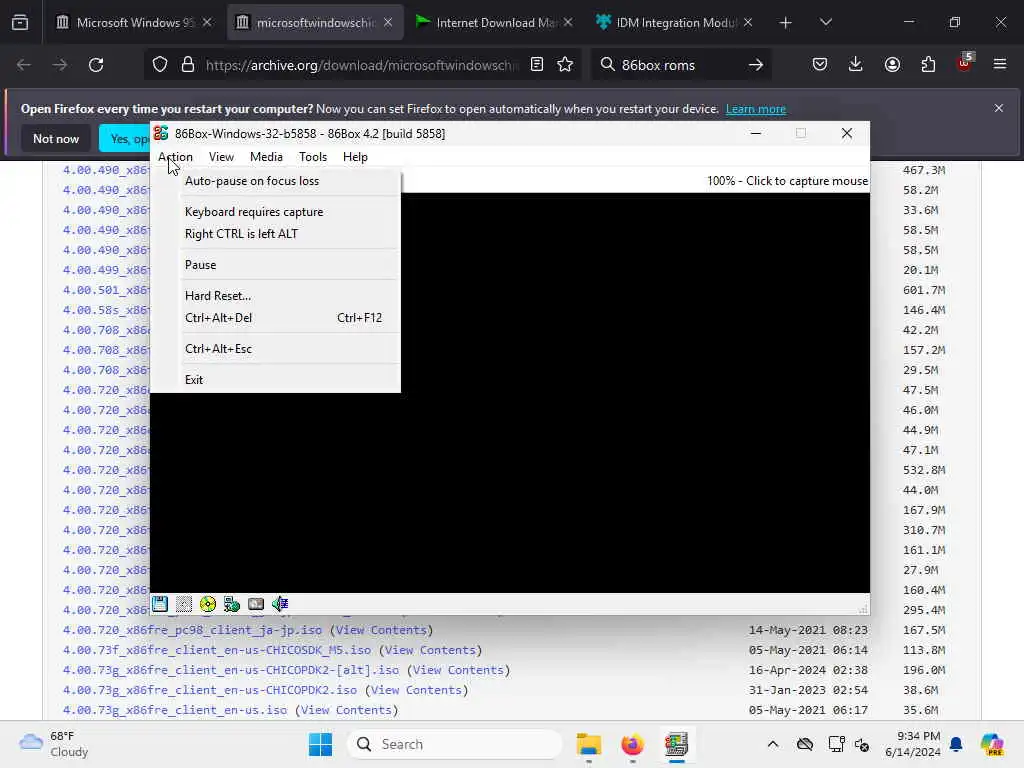The width and height of the screenshot is (1024, 768).
Task: Click the Windows taskbar Search box
Action: click(x=455, y=744)
